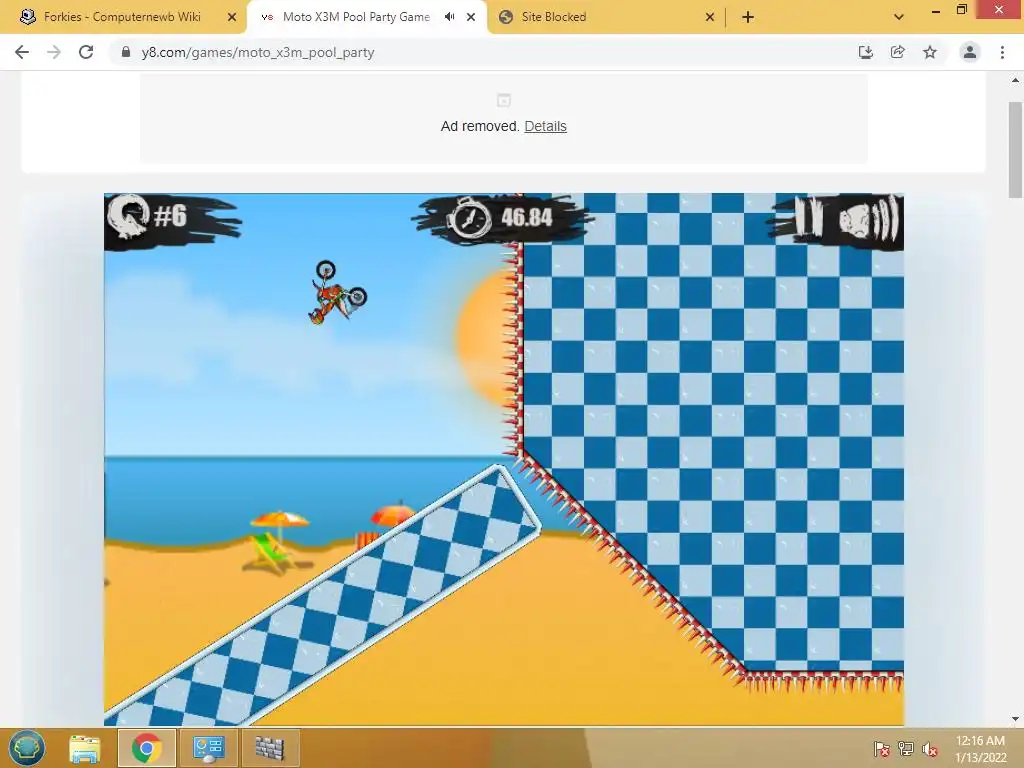Close the Forkies wiki tab
The height and width of the screenshot is (768, 1024).
coord(231,17)
